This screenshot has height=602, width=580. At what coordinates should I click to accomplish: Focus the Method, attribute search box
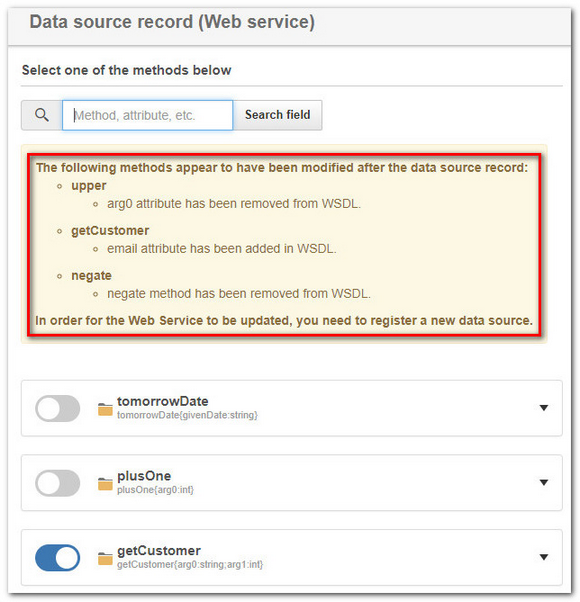point(147,115)
